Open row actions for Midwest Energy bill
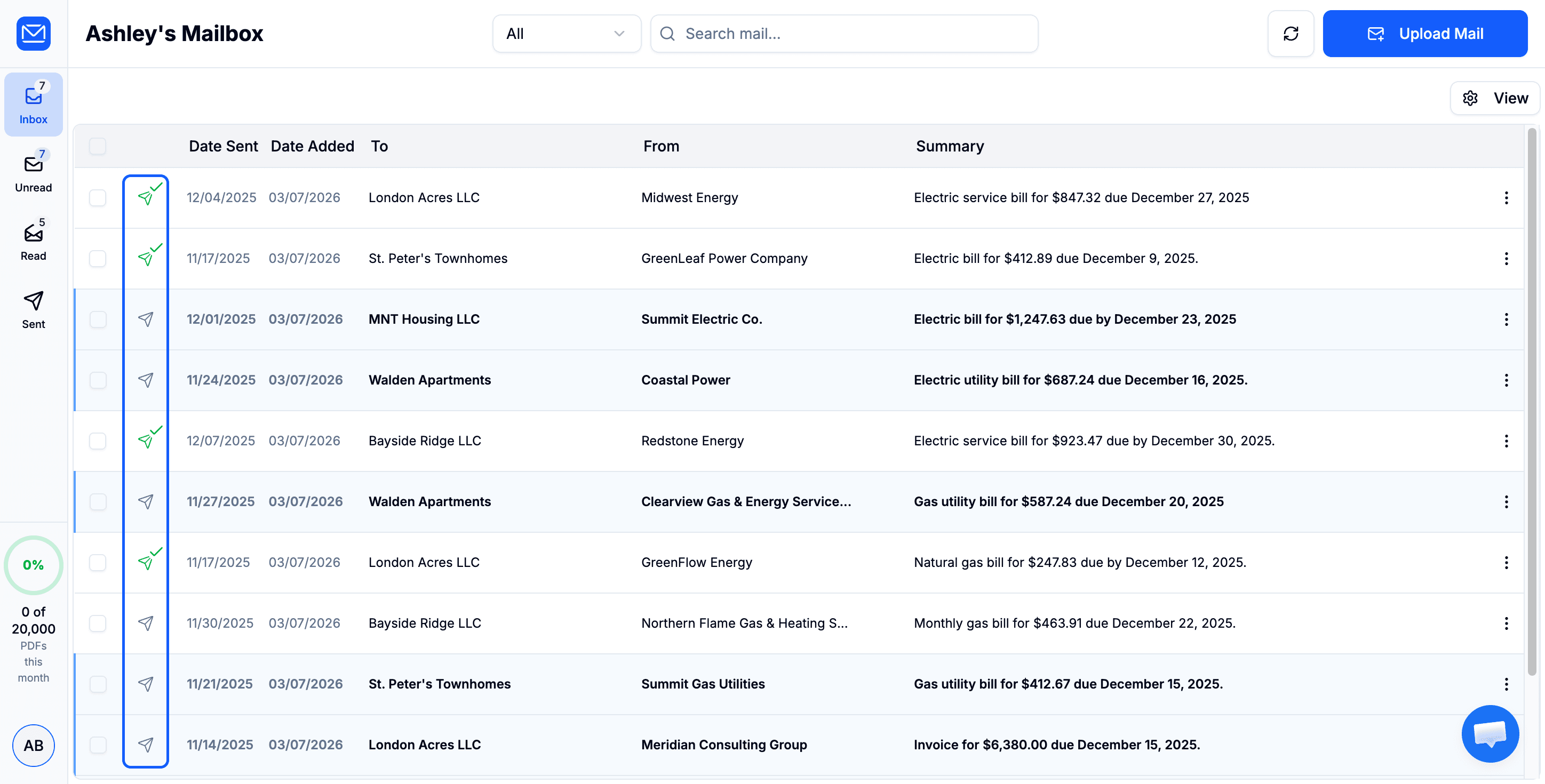This screenshot has width=1545, height=784. click(1506, 198)
